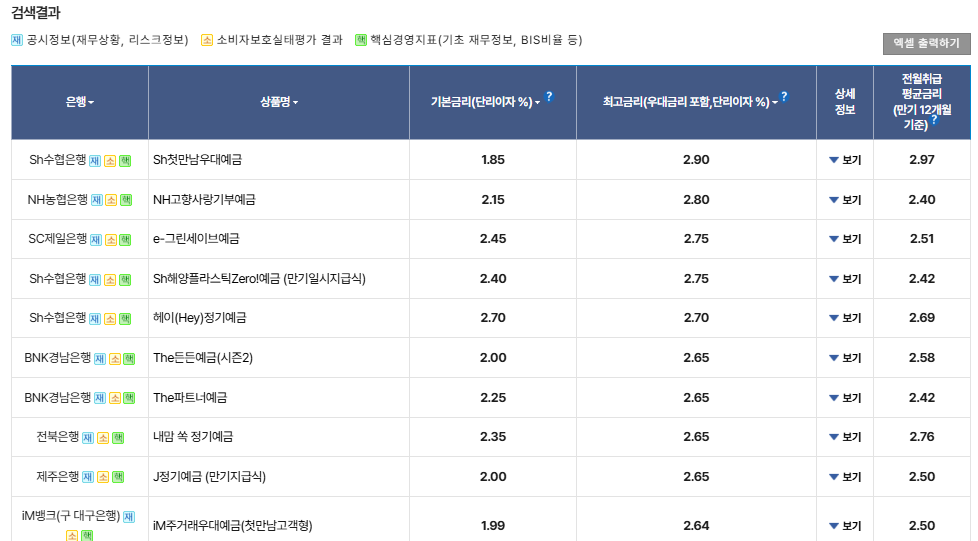Viewport: 978px width, 541px height.
Task: Click 소비자보호실태평가 결과 legend icon
Action: 206,40
